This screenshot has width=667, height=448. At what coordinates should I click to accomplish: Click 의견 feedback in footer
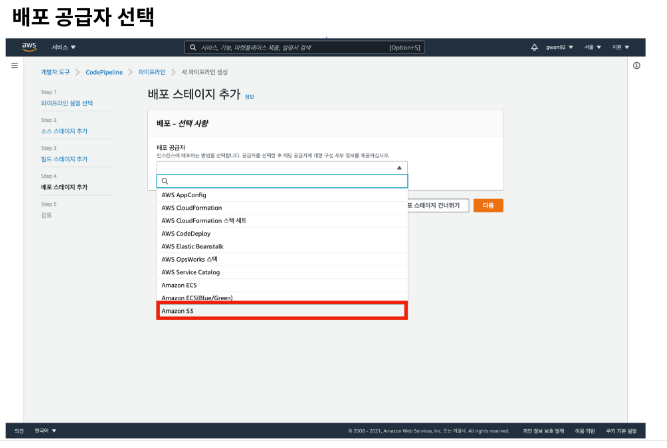[19, 431]
